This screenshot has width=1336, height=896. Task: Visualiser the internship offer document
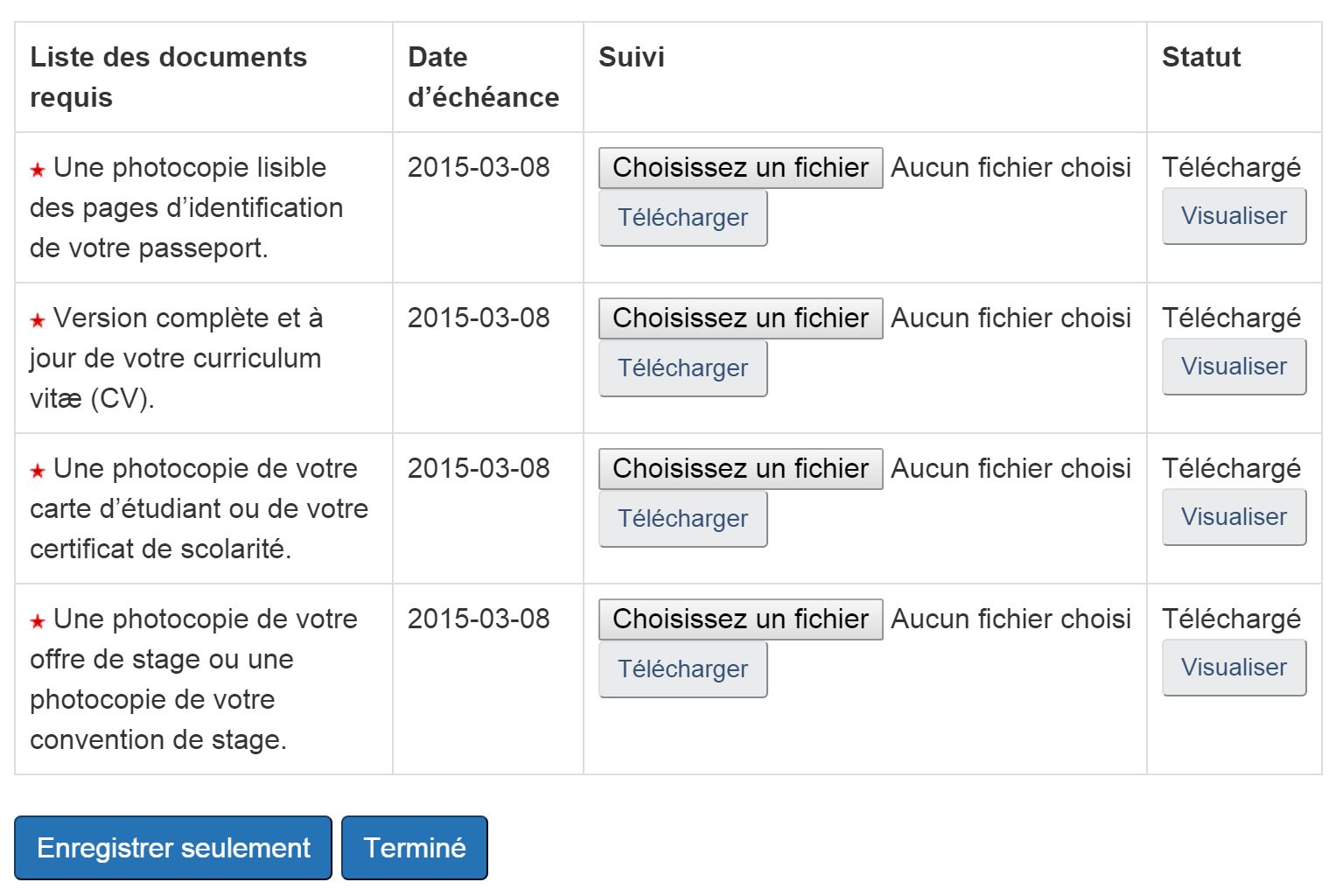[1234, 668]
